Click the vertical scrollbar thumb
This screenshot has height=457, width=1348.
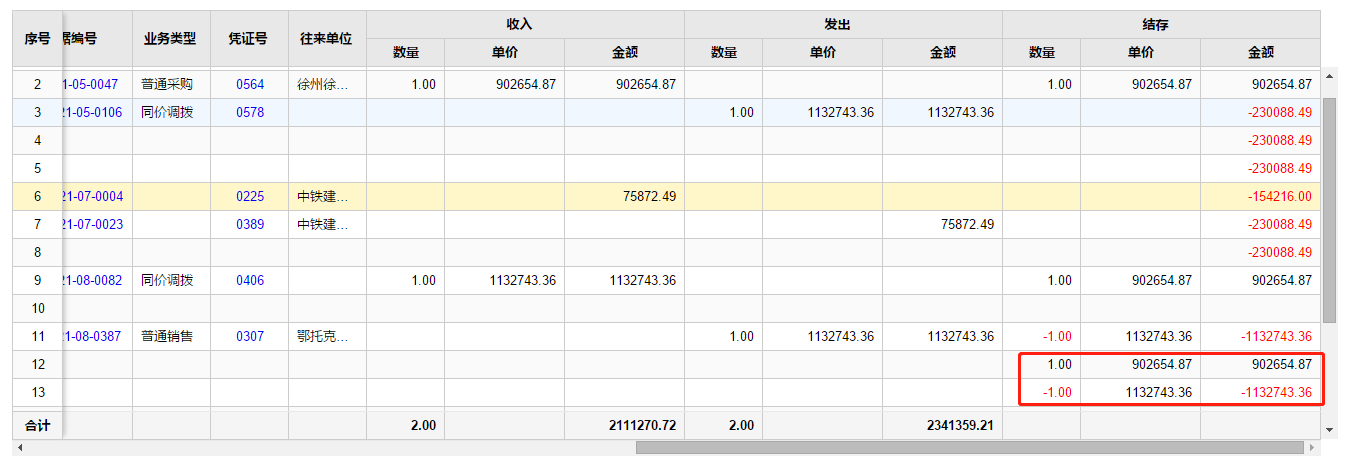click(x=1330, y=210)
